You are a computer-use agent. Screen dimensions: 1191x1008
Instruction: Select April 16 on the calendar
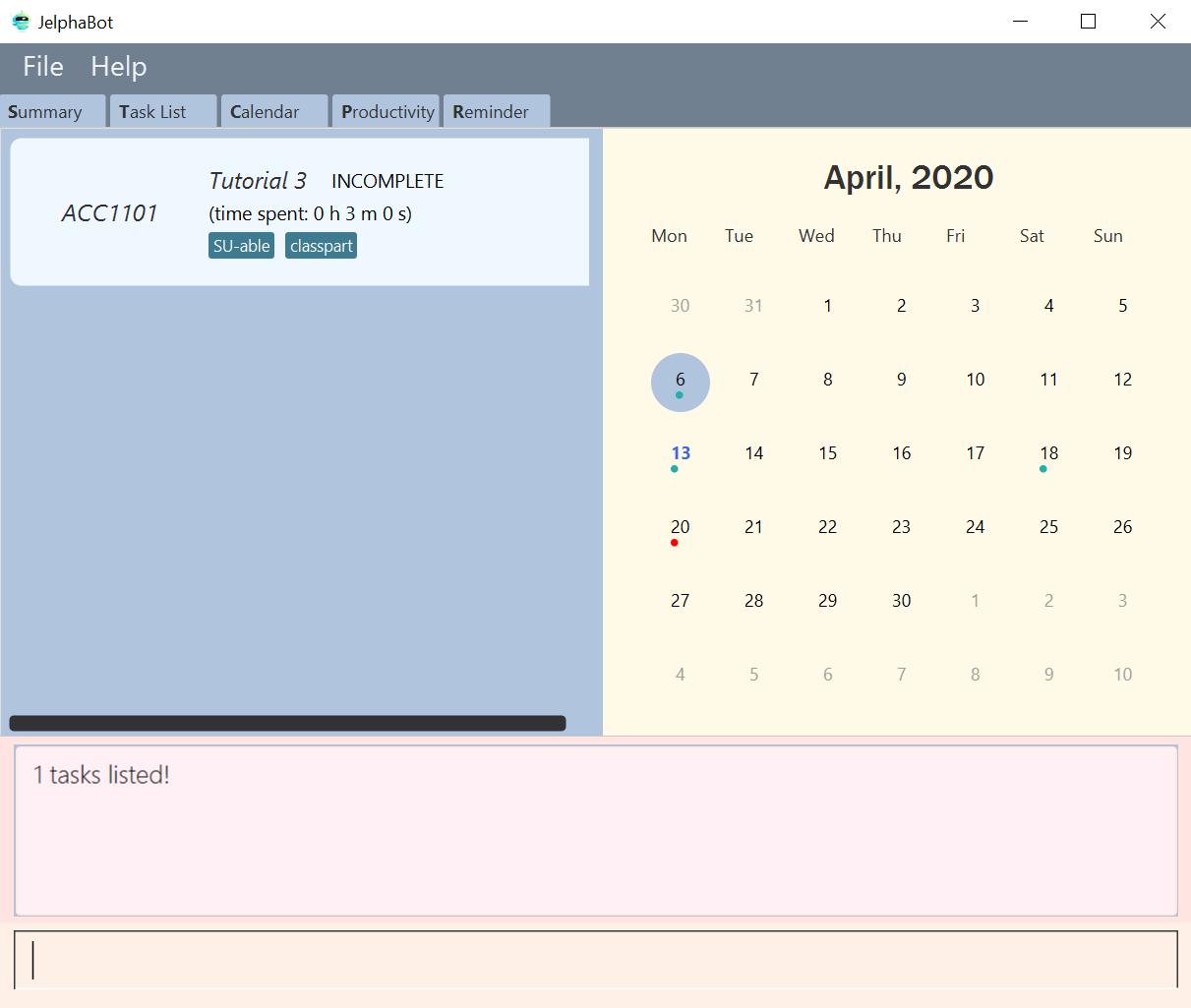click(901, 453)
